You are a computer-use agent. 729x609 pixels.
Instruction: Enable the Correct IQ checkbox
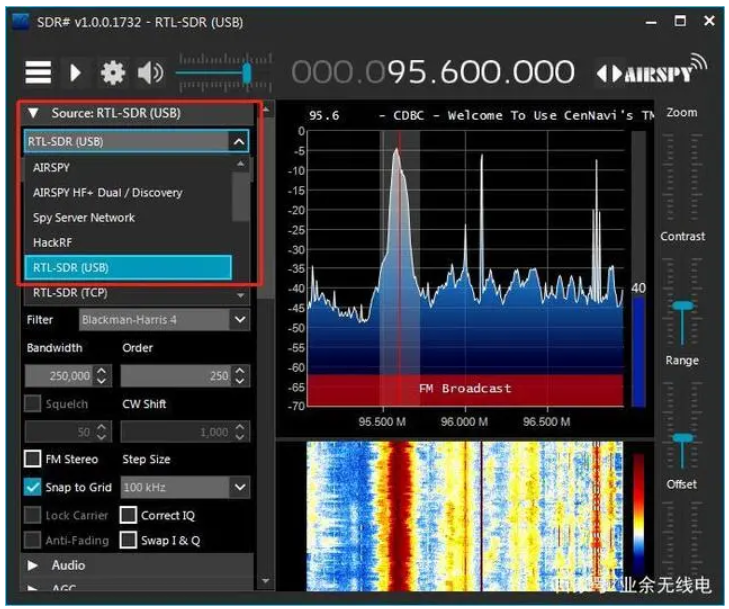point(128,515)
